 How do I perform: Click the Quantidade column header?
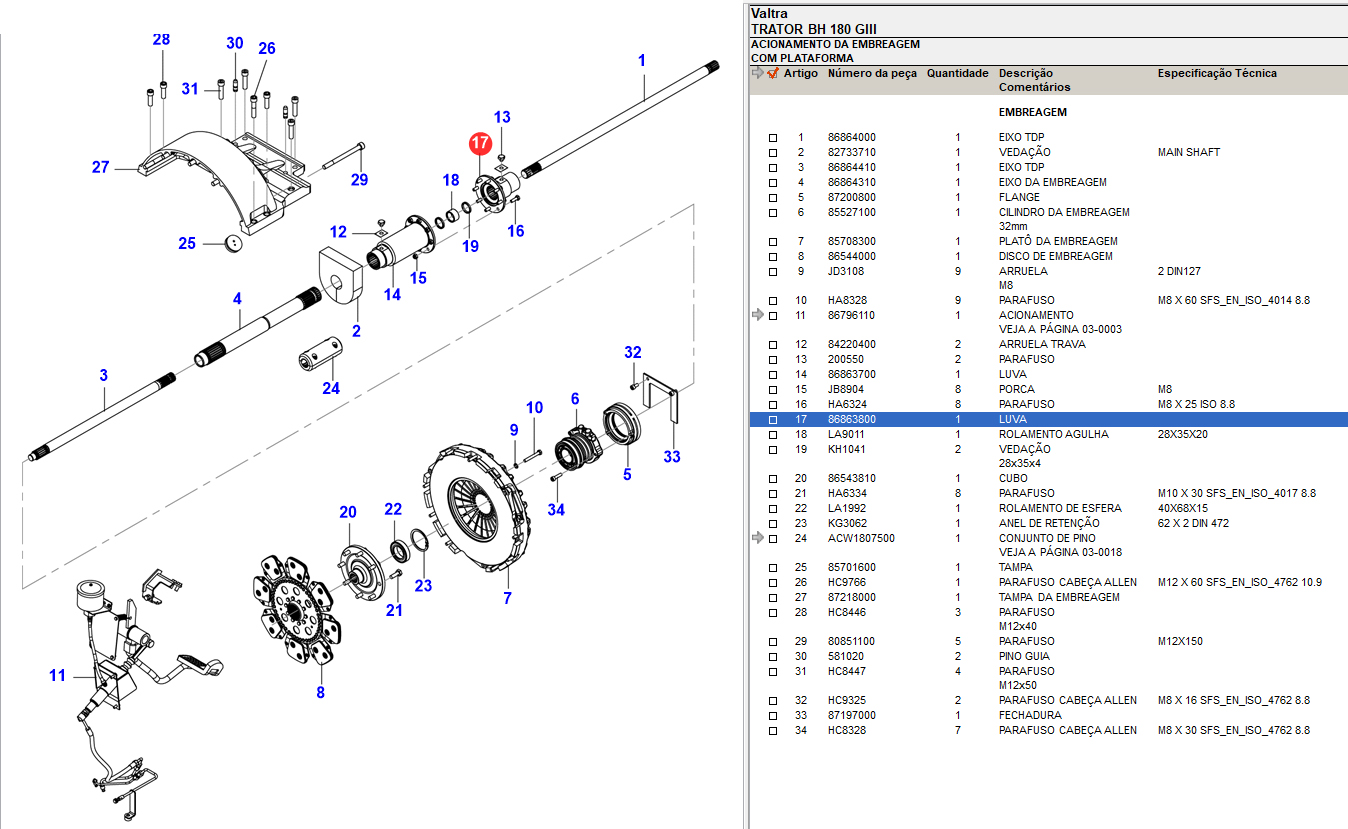pos(957,73)
